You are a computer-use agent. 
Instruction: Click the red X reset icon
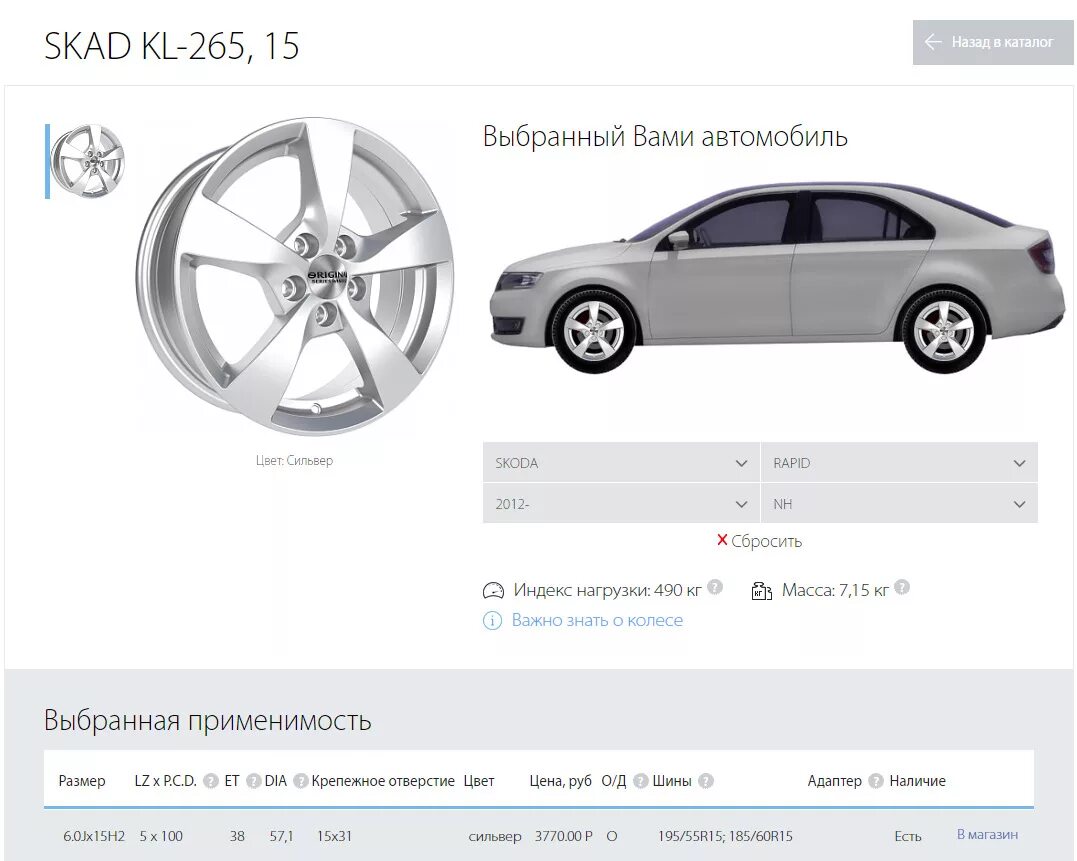tap(722, 540)
